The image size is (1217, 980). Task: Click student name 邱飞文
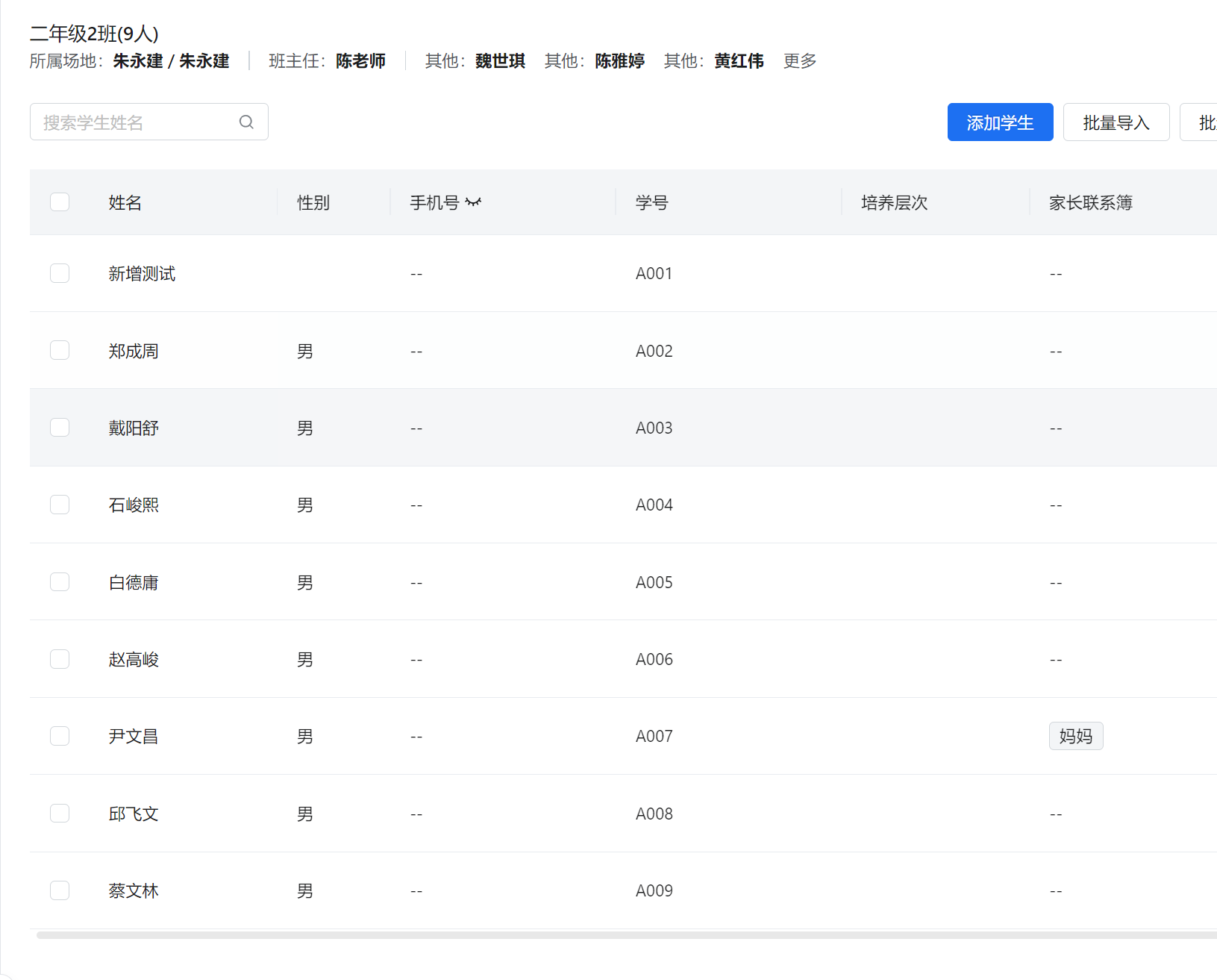(134, 814)
